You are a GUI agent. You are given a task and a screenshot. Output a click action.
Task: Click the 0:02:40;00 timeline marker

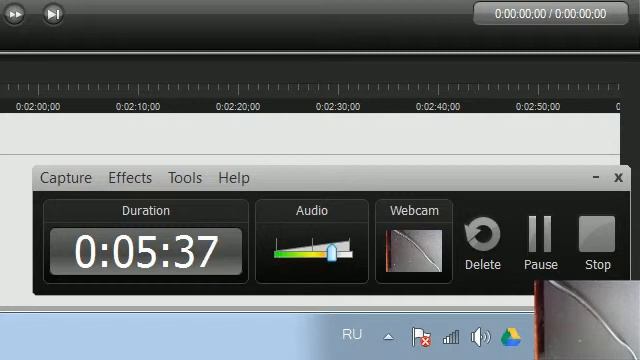[438, 107]
